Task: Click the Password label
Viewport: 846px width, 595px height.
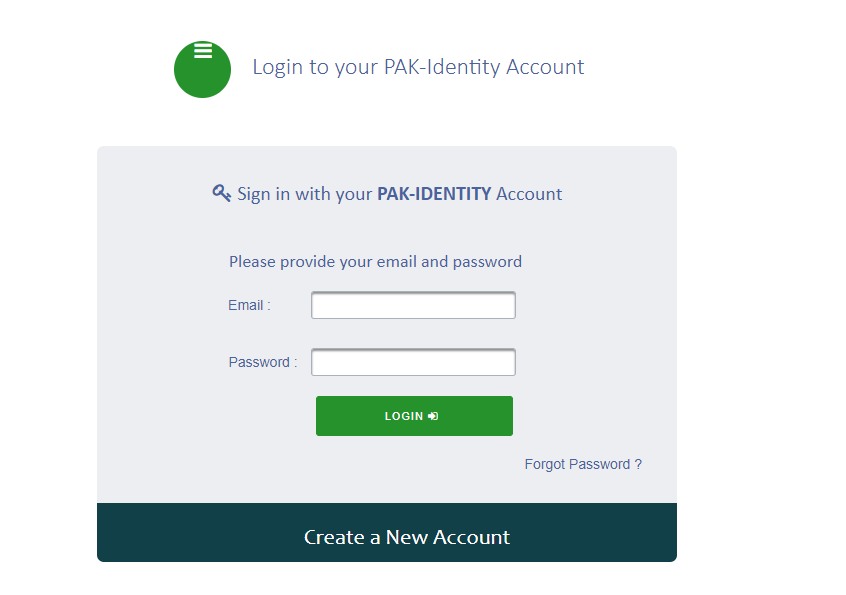Action: (x=262, y=362)
